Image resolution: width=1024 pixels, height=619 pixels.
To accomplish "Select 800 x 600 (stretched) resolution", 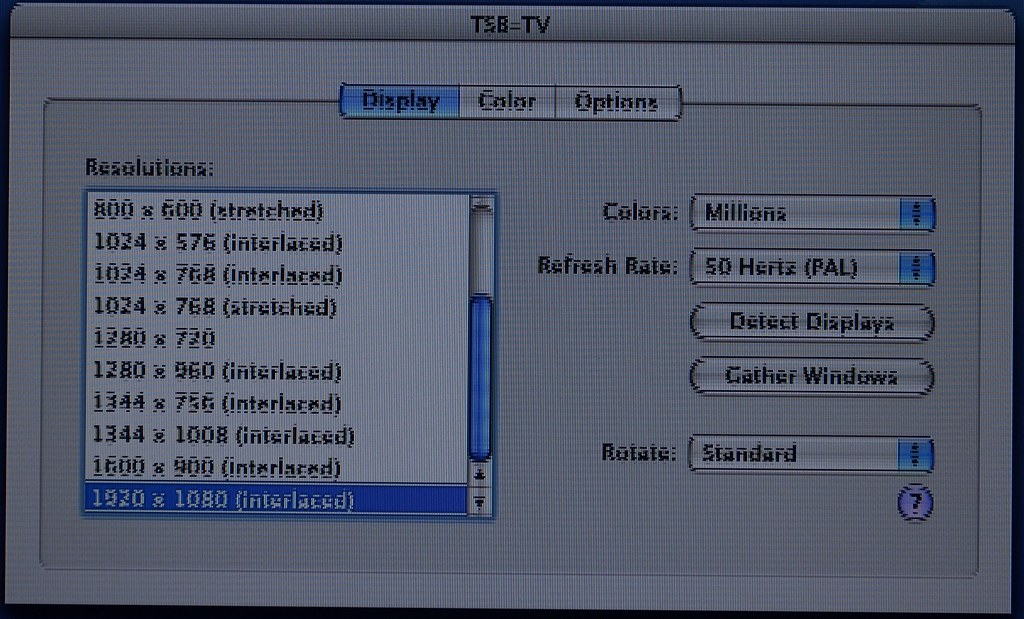I will point(277,210).
